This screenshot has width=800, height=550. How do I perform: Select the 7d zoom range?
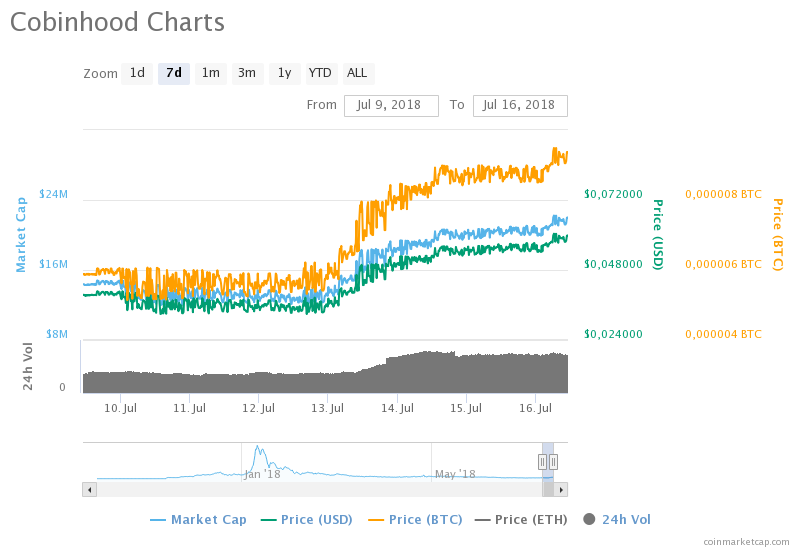pyautogui.click(x=174, y=73)
